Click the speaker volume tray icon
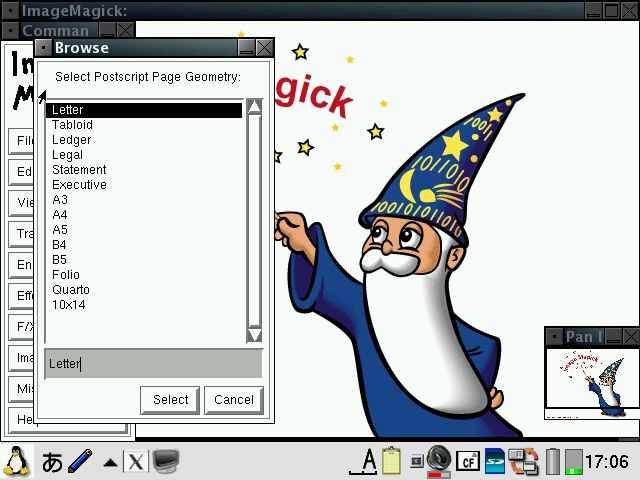640x480 pixels. 438,460
